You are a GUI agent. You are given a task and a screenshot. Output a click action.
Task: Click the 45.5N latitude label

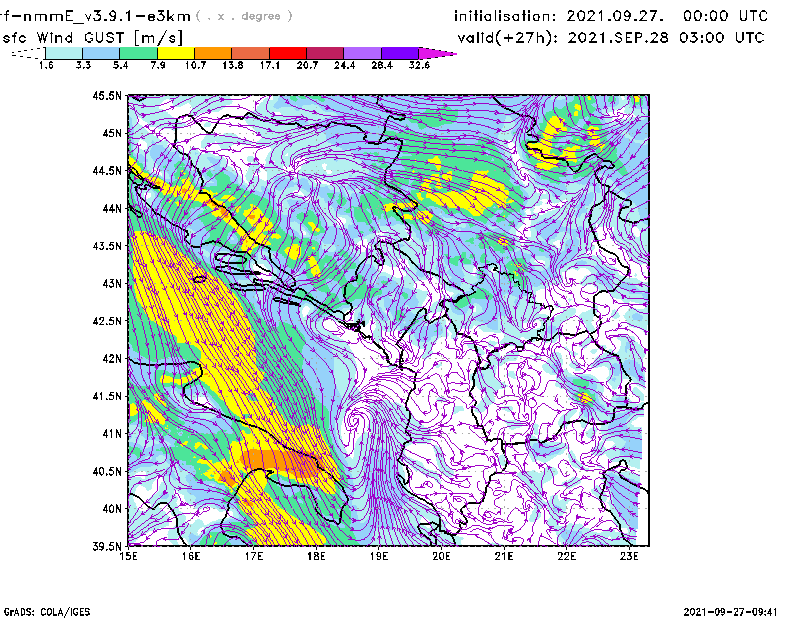point(107,95)
